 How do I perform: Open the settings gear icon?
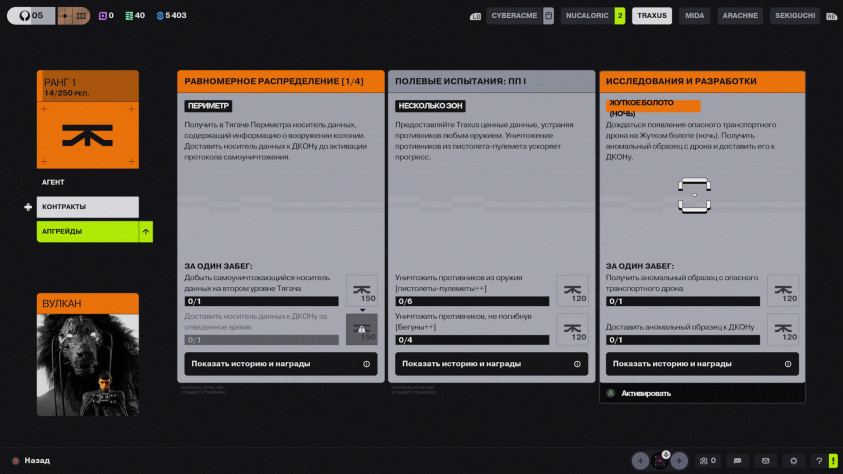click(x=793, y=461)
